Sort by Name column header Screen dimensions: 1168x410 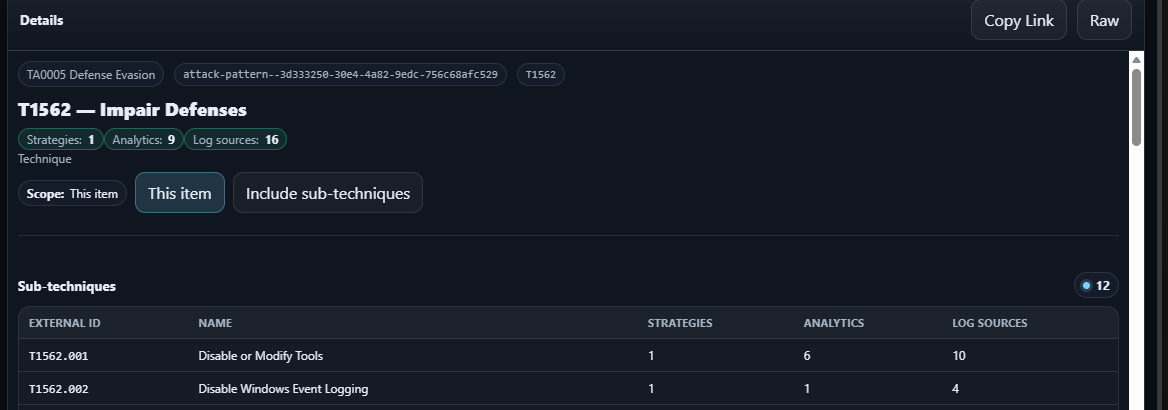(x=215, y=323)
